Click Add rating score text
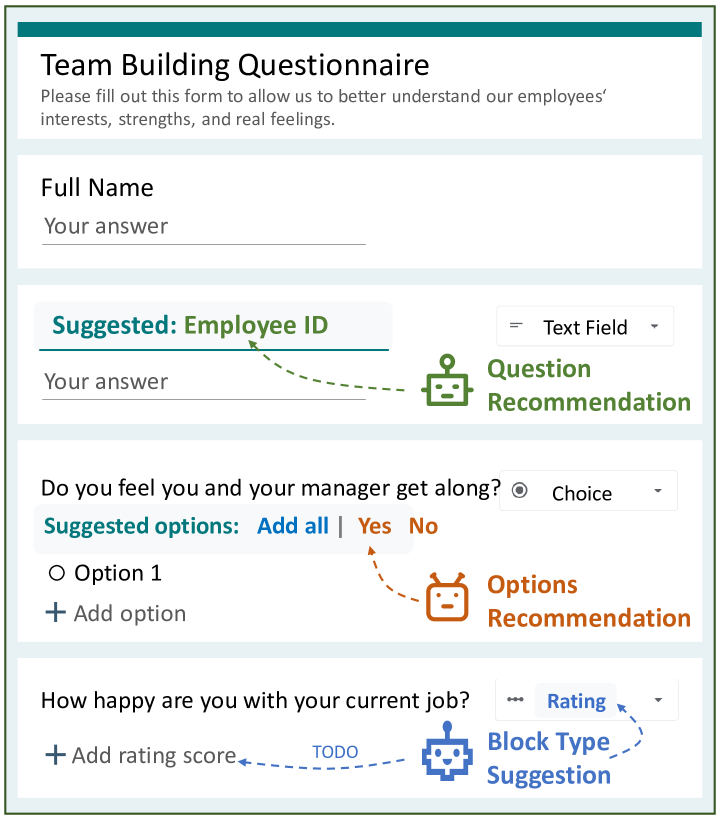Viewport: 720px width, 820px height. coord(154,756)
